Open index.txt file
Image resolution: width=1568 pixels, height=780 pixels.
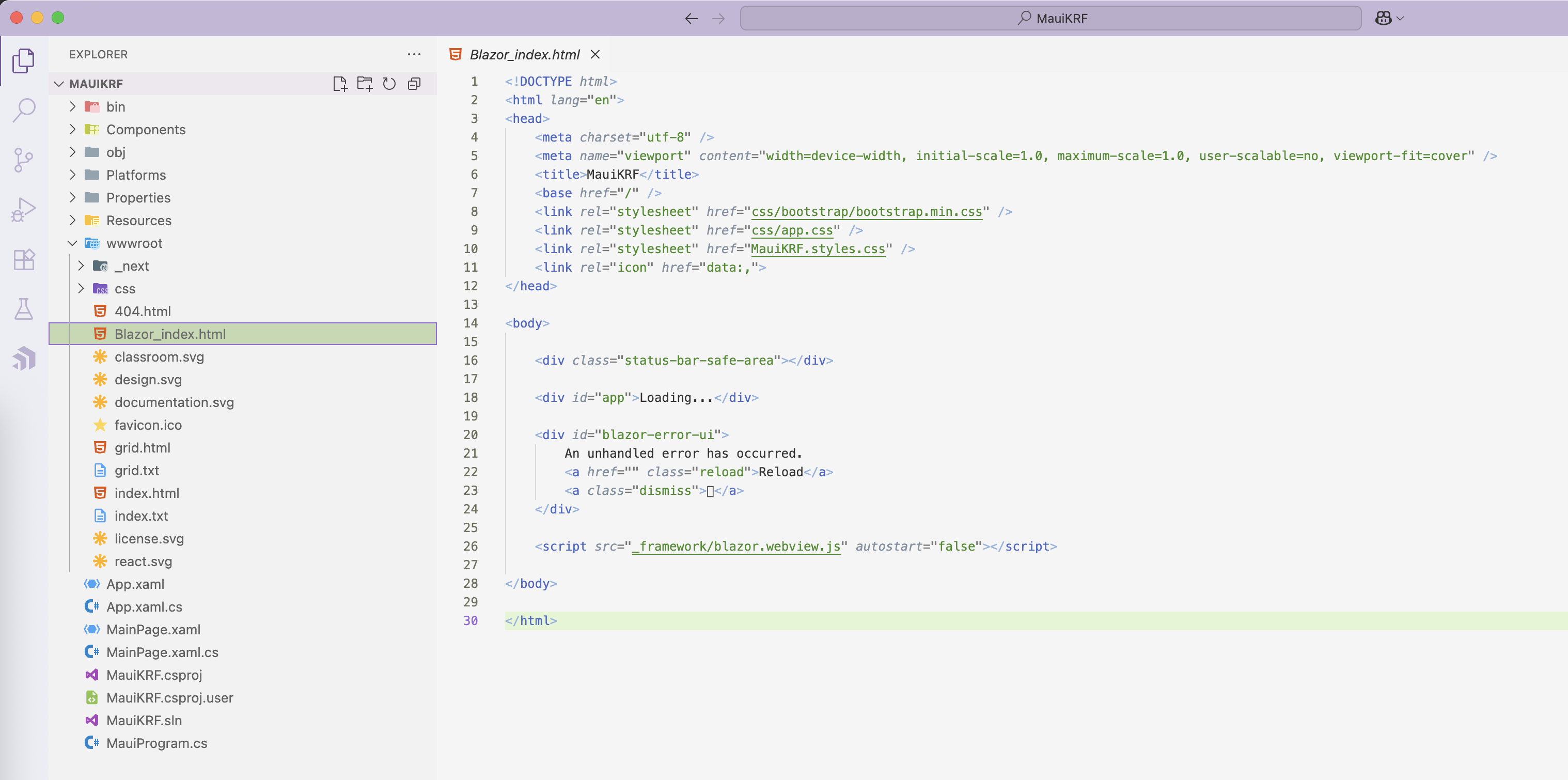(x=243, y=516)
